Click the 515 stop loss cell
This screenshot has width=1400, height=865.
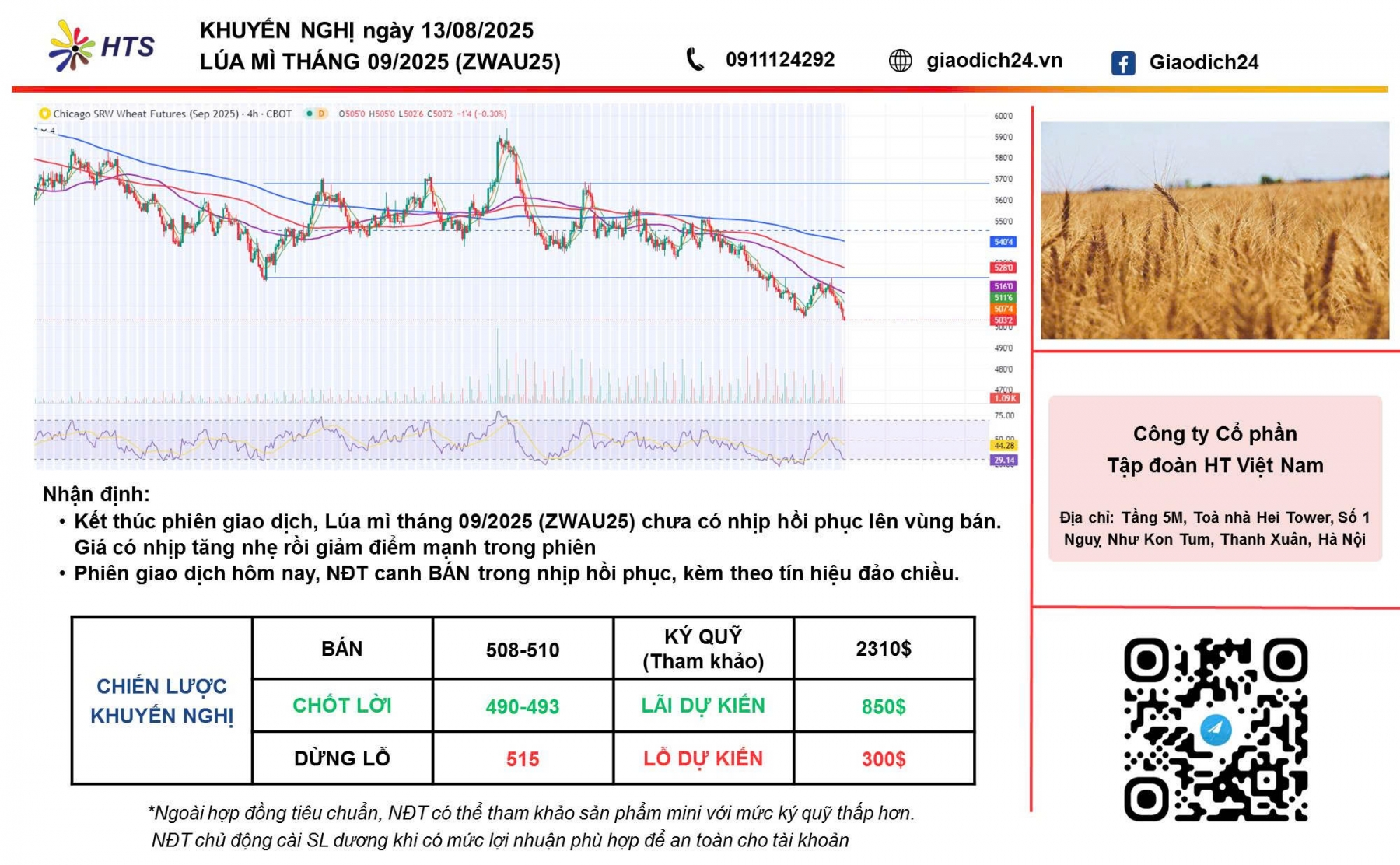pos(523,758)
